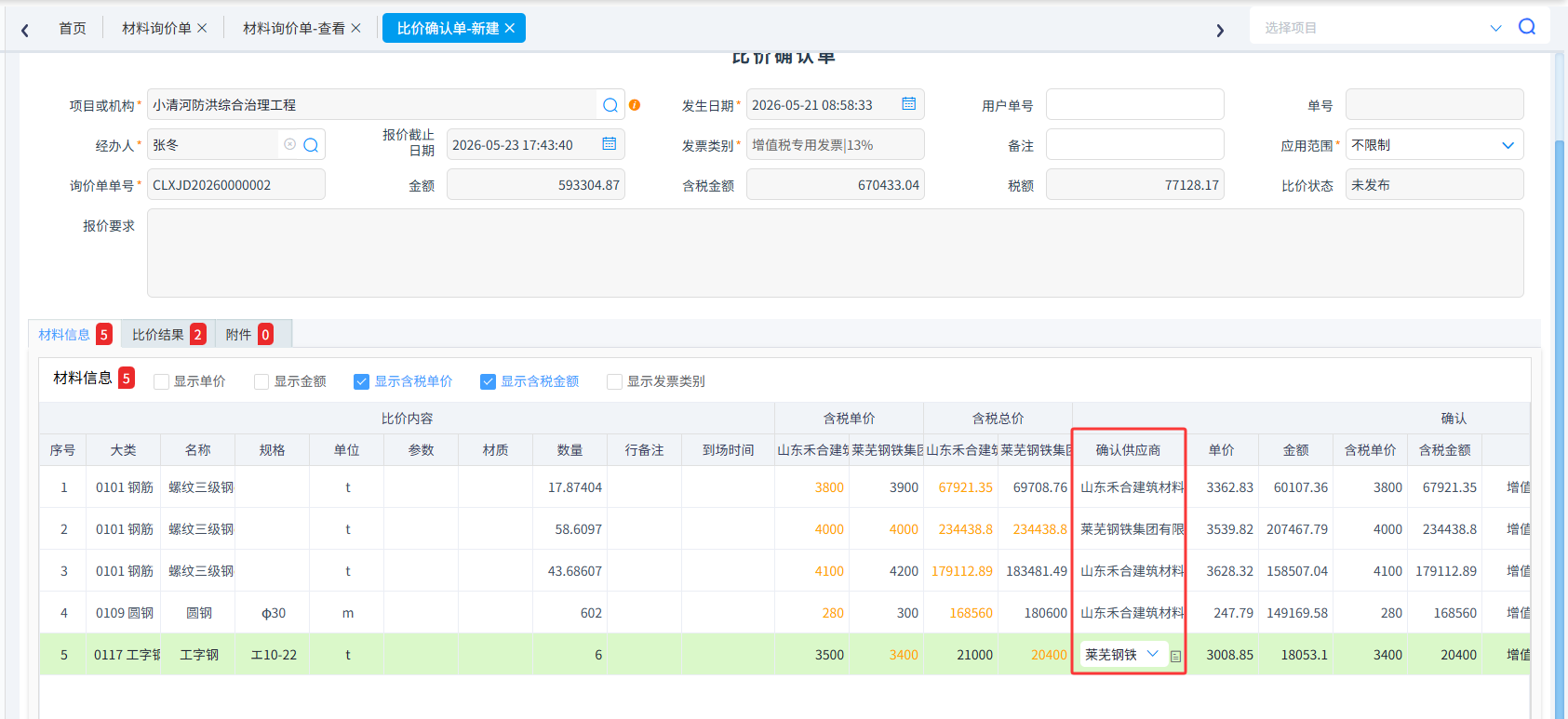The height and width of the screenshot is (719, 1568).
Task: Open the 比价结果 tab
Action: [168, 334]
